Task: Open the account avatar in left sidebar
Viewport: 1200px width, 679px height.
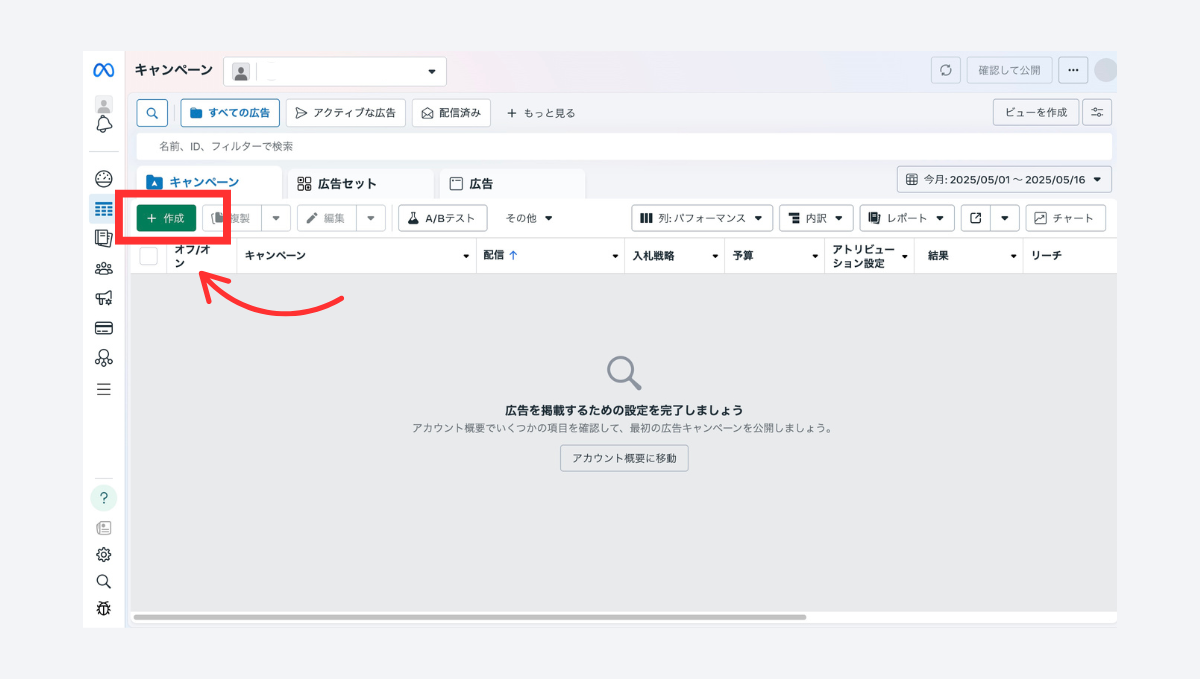Action: point(104,104)
